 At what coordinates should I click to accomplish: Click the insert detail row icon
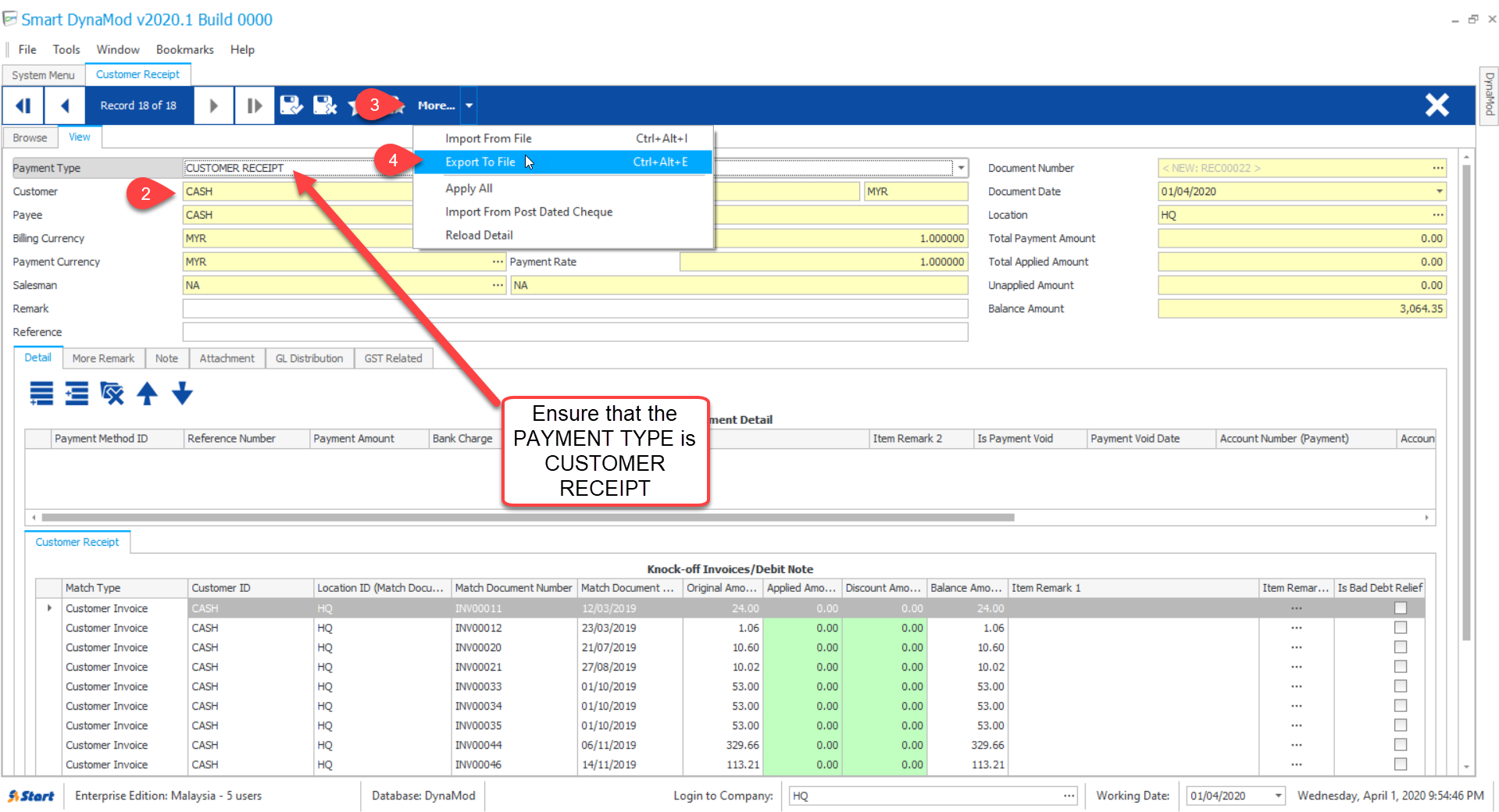click(x=77, y=394)
